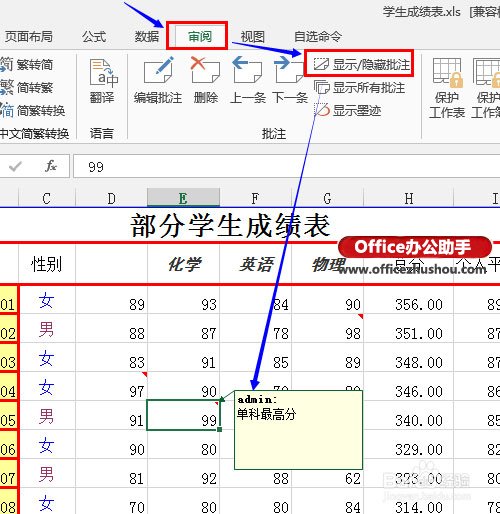
Task: Select column H header
Action: [409, 198]
